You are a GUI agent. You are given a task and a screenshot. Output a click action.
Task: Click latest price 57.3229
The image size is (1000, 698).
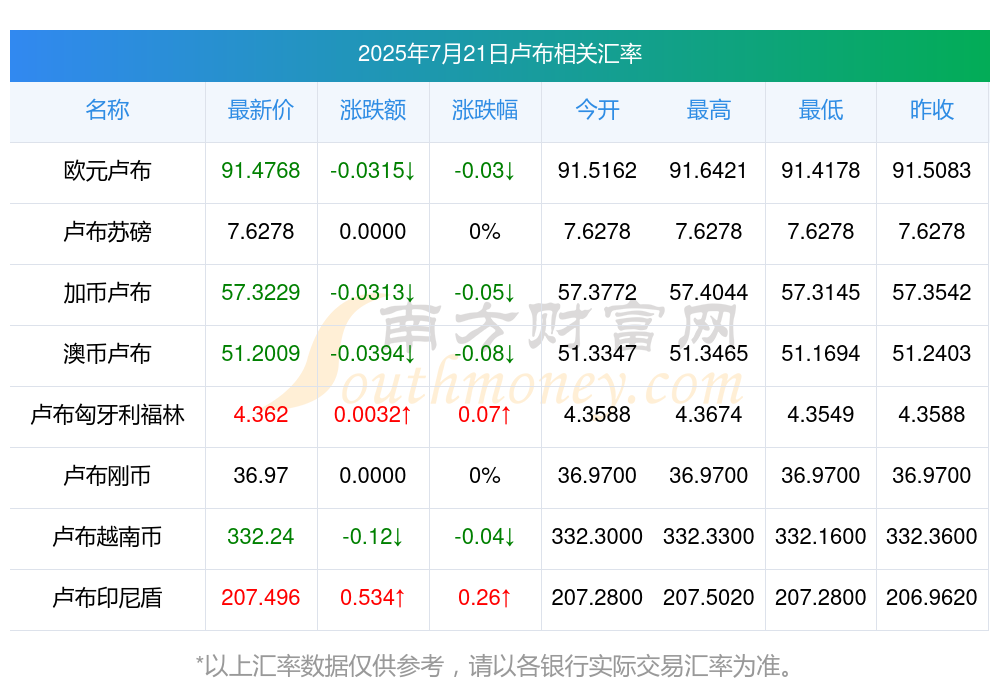(261, 292)
